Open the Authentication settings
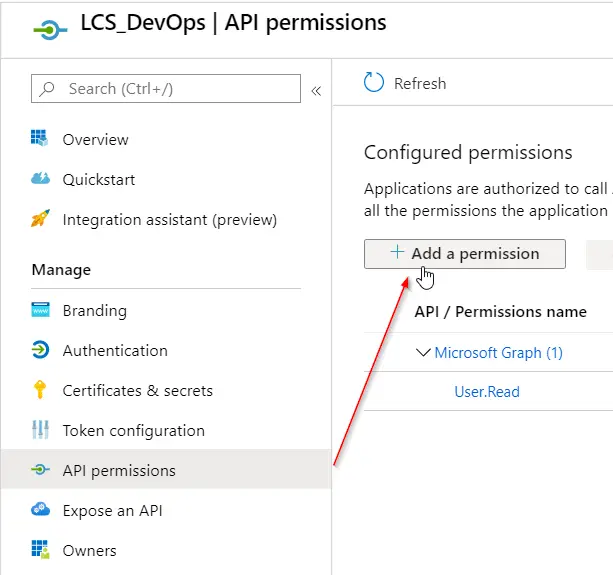Viewport: 613px width, 575px height. pyautogui.click(x=115, y=351)
